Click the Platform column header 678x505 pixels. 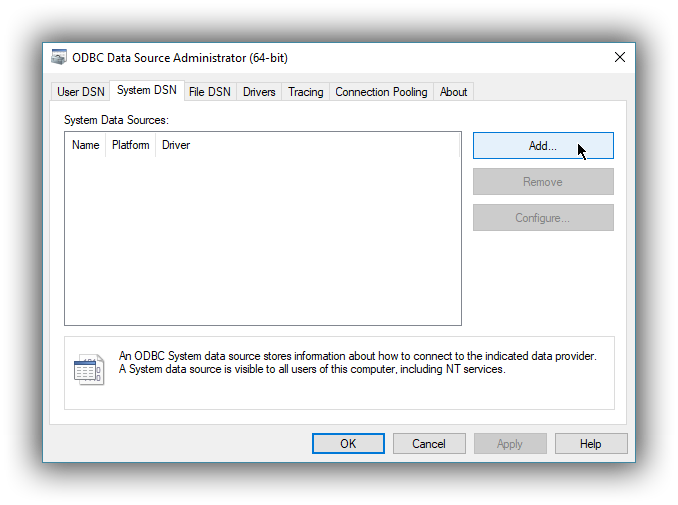pos(131,145)
